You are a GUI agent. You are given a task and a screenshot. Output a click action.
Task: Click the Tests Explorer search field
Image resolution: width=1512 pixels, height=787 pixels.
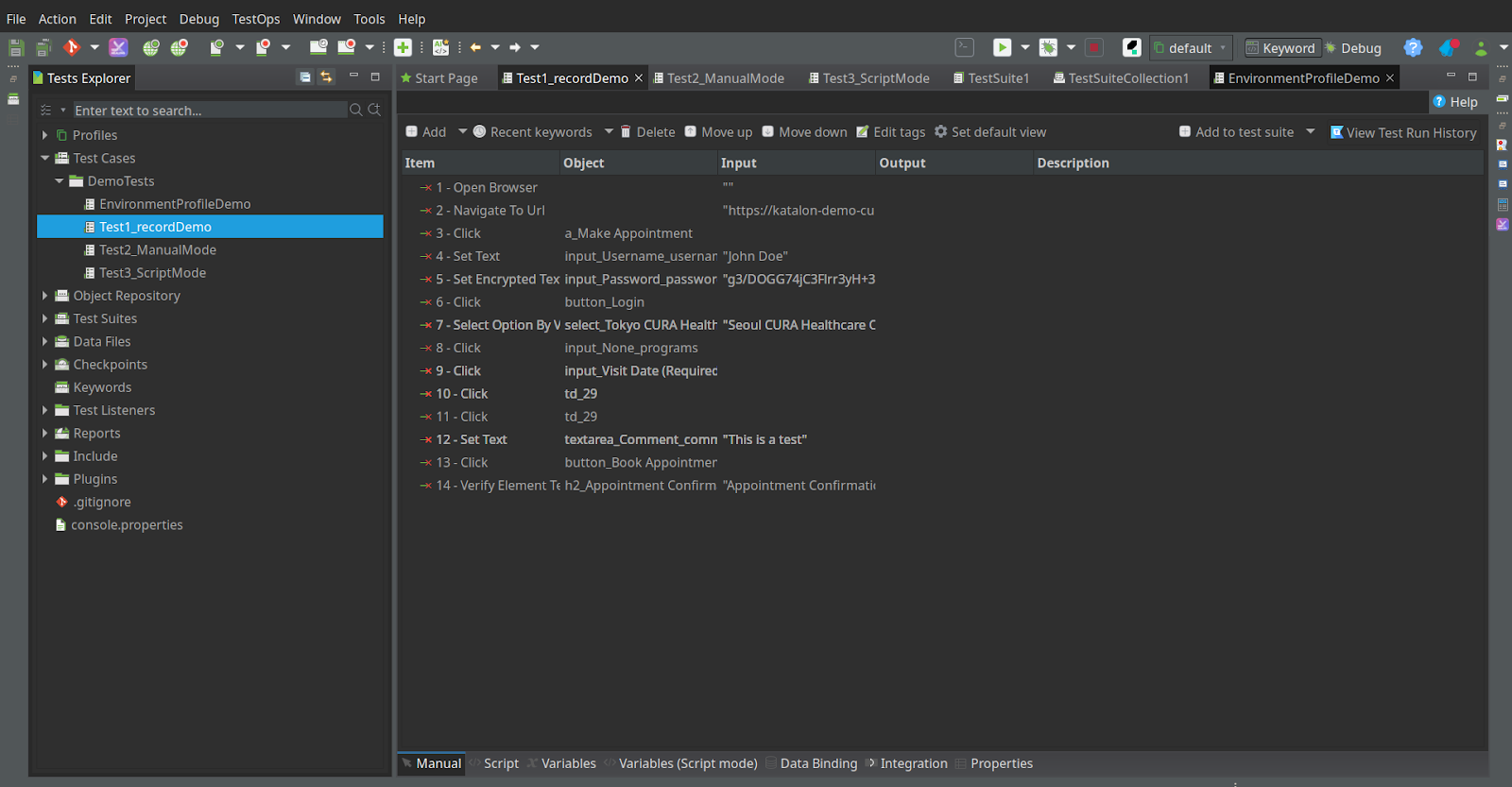[x=209, y=111]
